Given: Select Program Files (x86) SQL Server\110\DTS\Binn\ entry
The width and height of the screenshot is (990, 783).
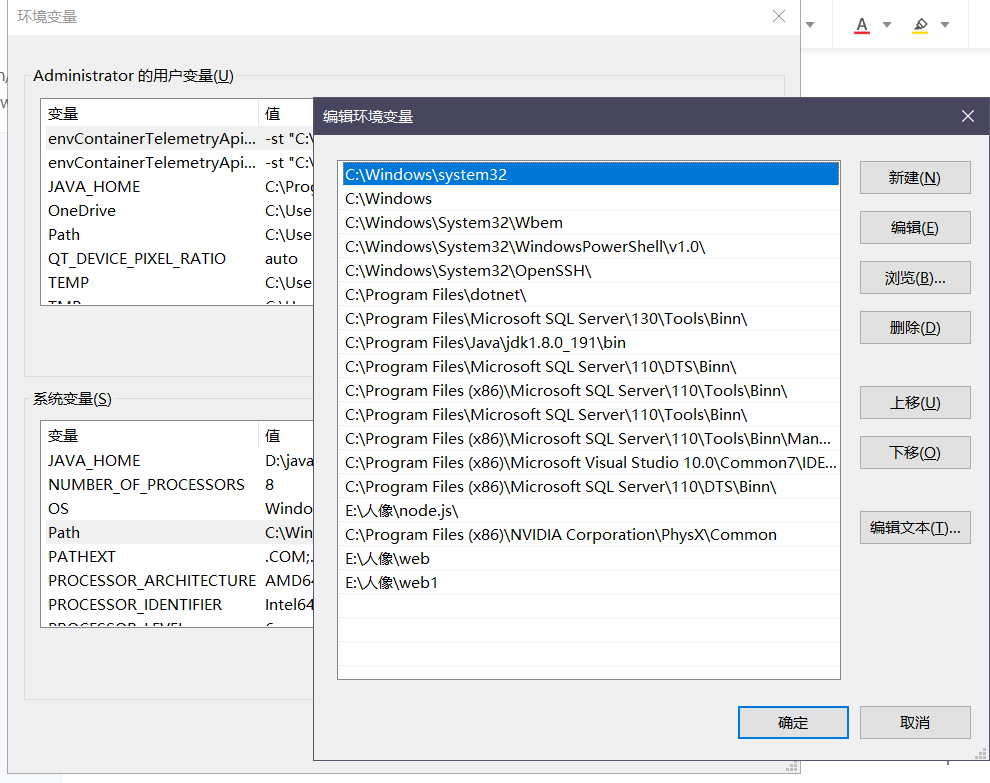Looking at the screenshot, I should (x=590, y=486).
